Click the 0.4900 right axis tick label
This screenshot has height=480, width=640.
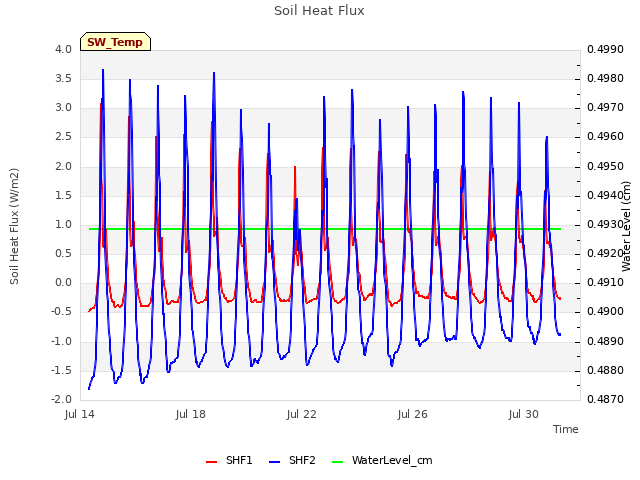tap(605, 311)
